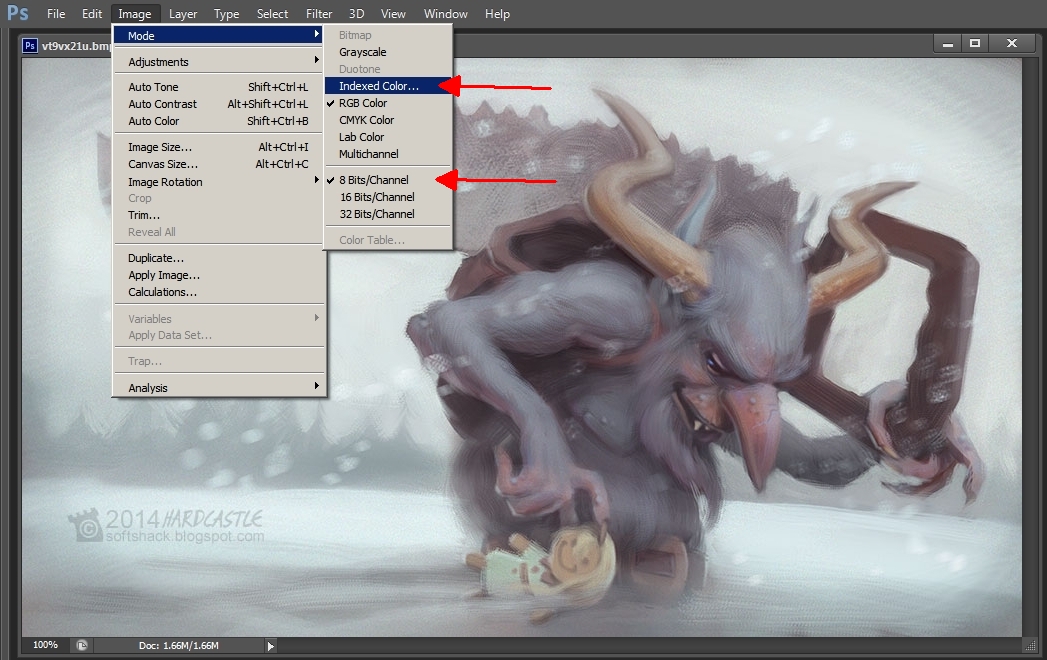Close the open Image menu
Image resolution: width=1047 pixels, height=660 pixels.
(x=134, y=13)
